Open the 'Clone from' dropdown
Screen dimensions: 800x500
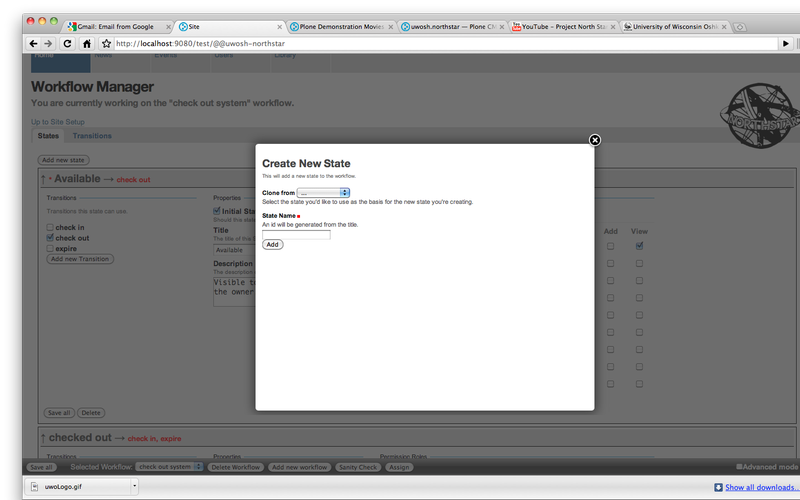[x=323, y=192]
